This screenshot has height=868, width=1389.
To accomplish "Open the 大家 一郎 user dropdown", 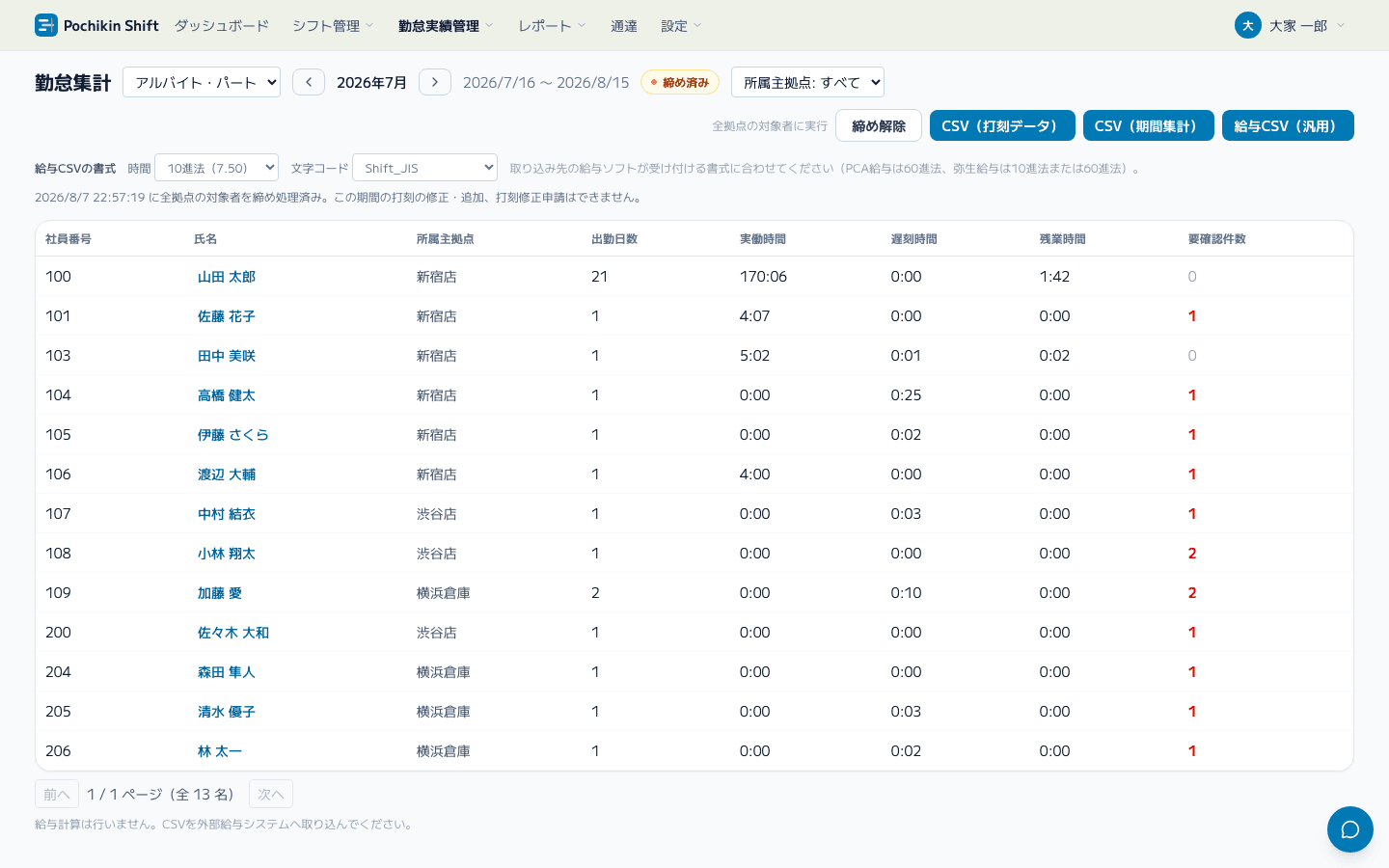I will [x=1290, y=25].
